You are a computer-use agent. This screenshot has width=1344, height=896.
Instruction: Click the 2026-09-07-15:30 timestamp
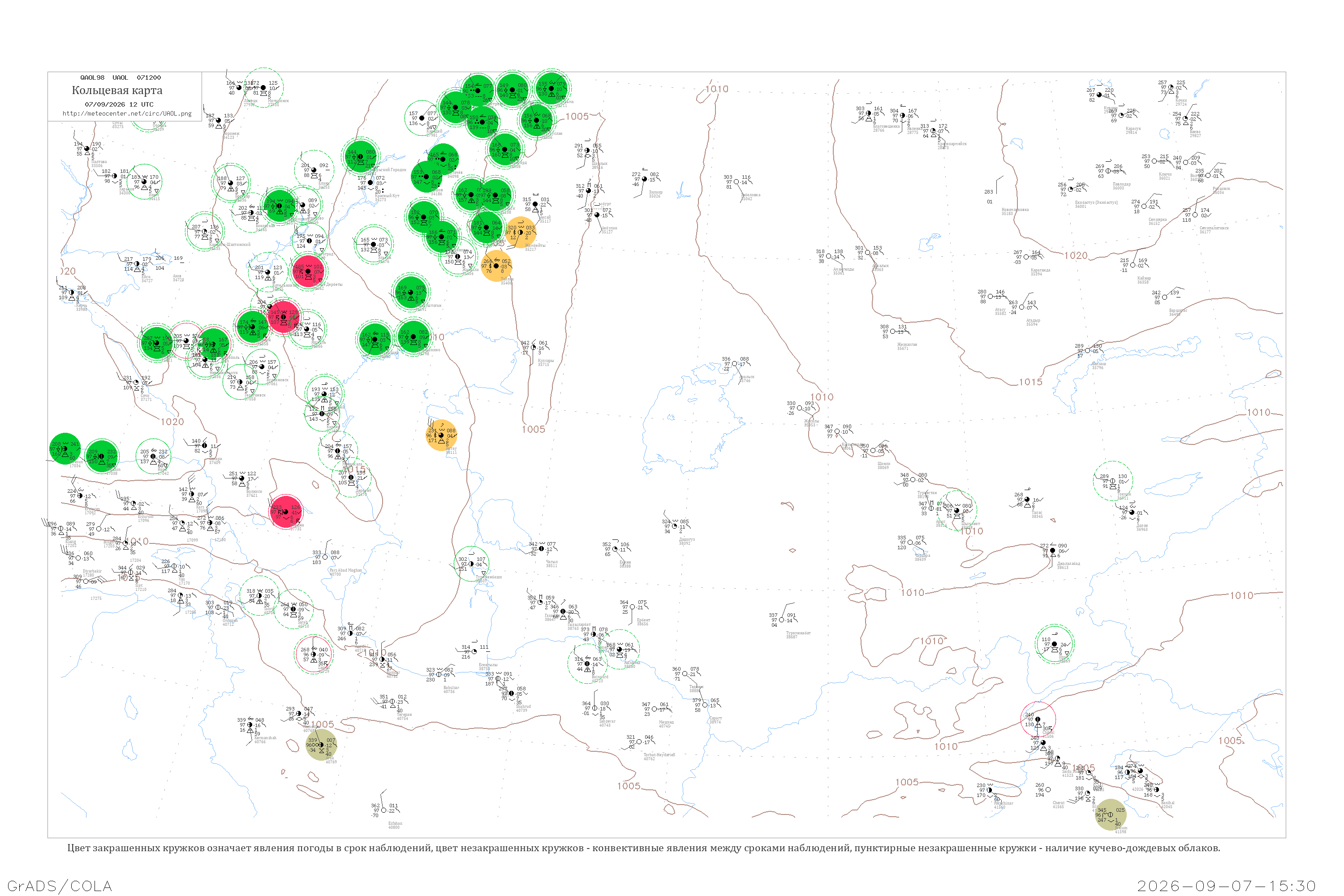[x=1226, y=886]
